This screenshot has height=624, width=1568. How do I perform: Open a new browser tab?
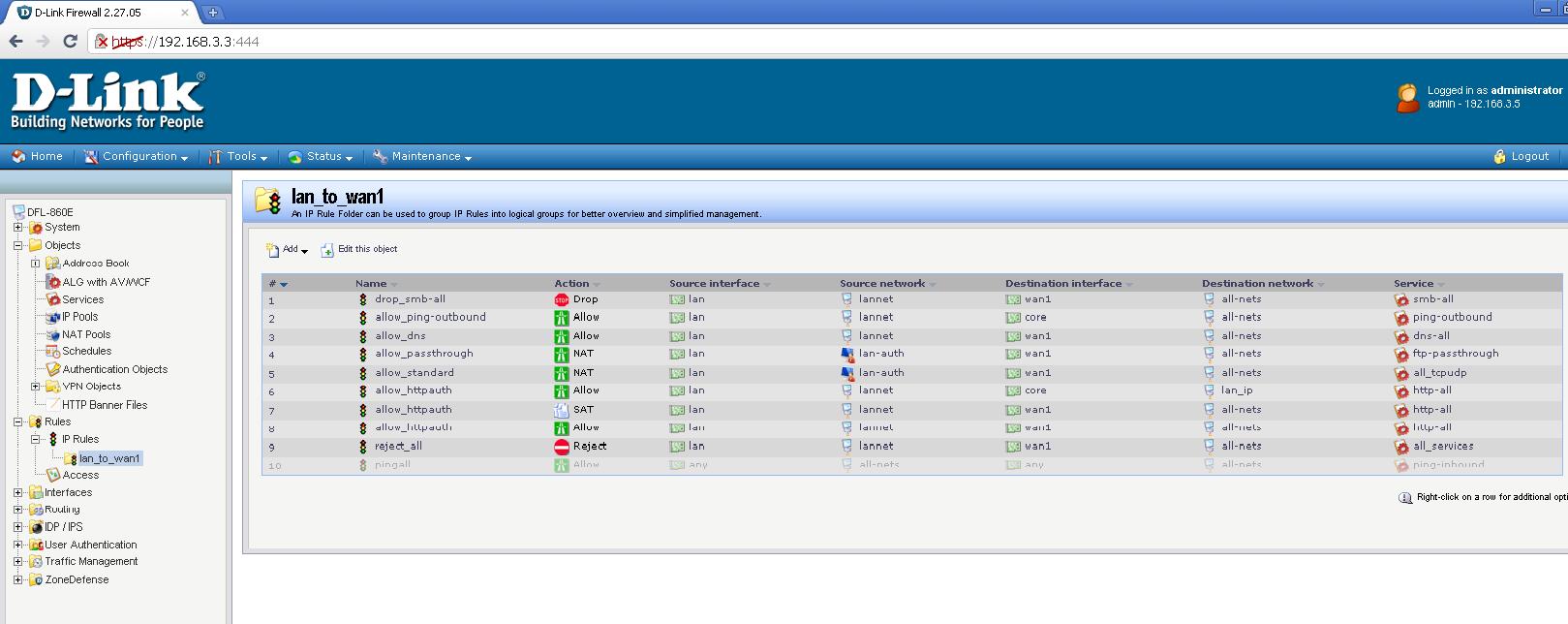pyautogui.click(x=212, y=13)
